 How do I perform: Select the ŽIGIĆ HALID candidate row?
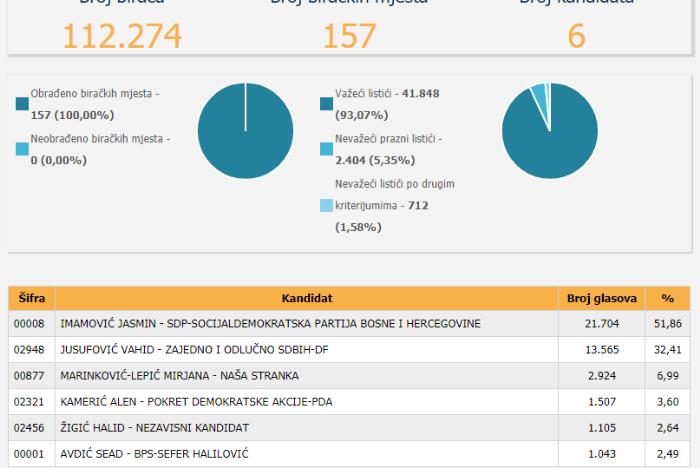(349, 428)
